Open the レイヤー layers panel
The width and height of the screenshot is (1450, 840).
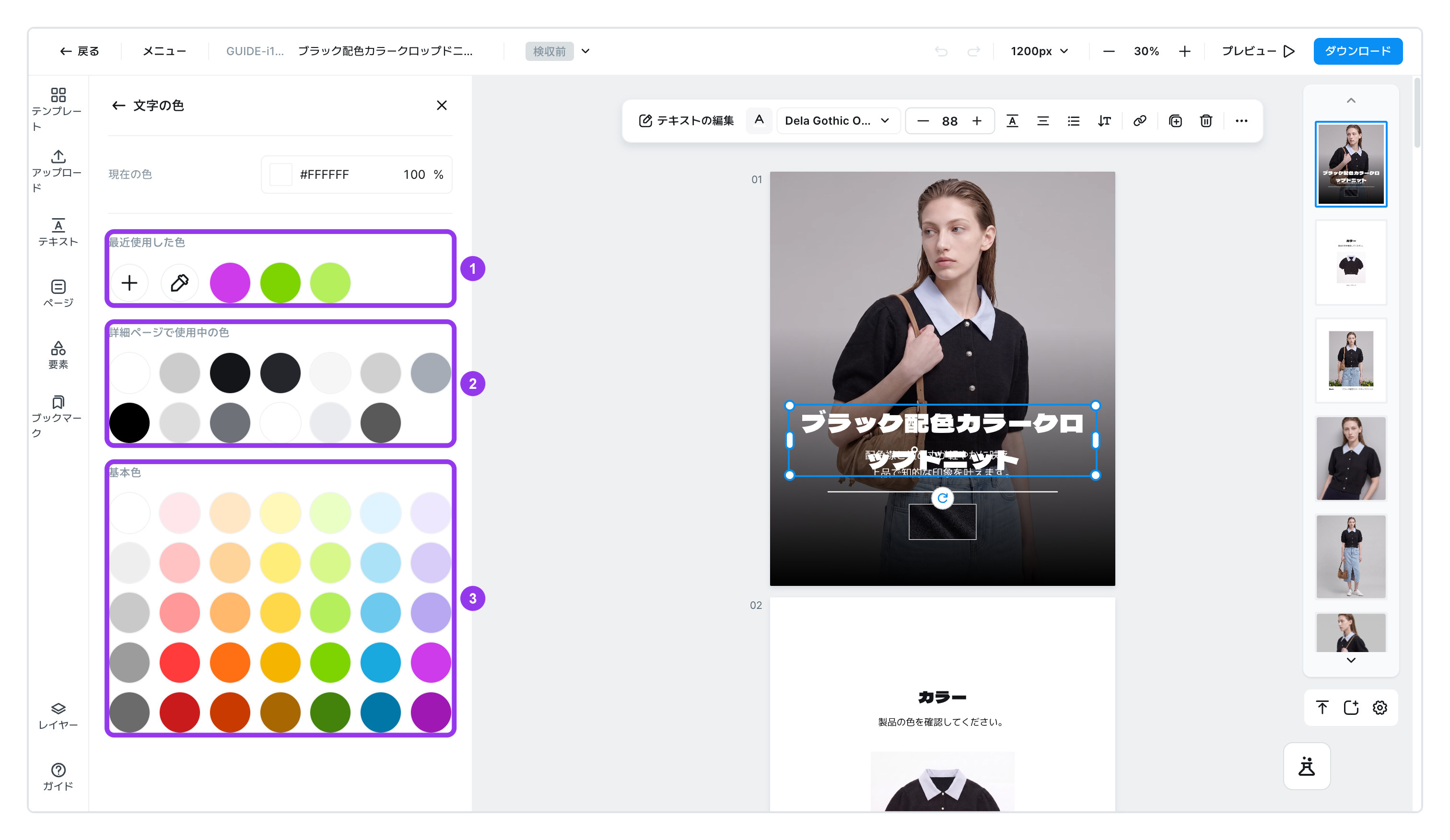tap(58, 715)
